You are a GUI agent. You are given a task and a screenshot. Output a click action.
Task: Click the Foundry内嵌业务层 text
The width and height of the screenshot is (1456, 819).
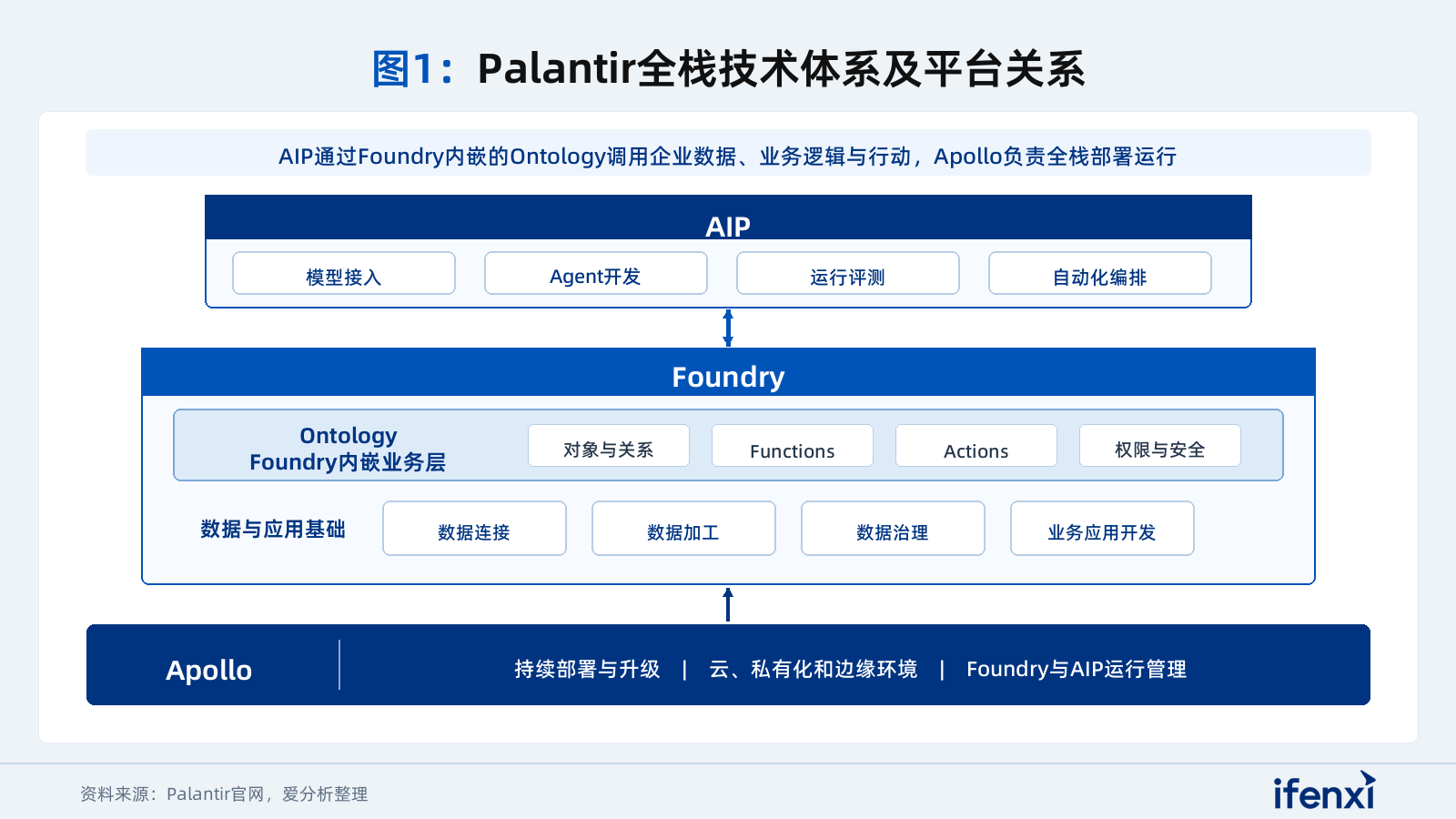point(348,462)
